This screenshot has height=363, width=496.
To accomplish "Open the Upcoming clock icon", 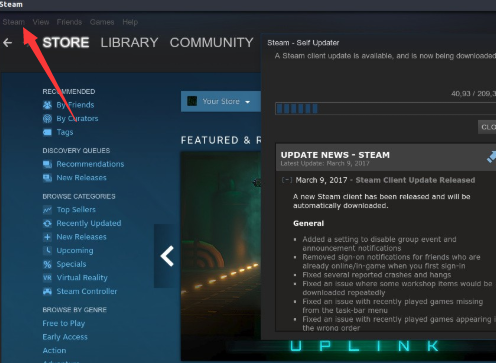I will pyautogui.click(x=47, y=250).
